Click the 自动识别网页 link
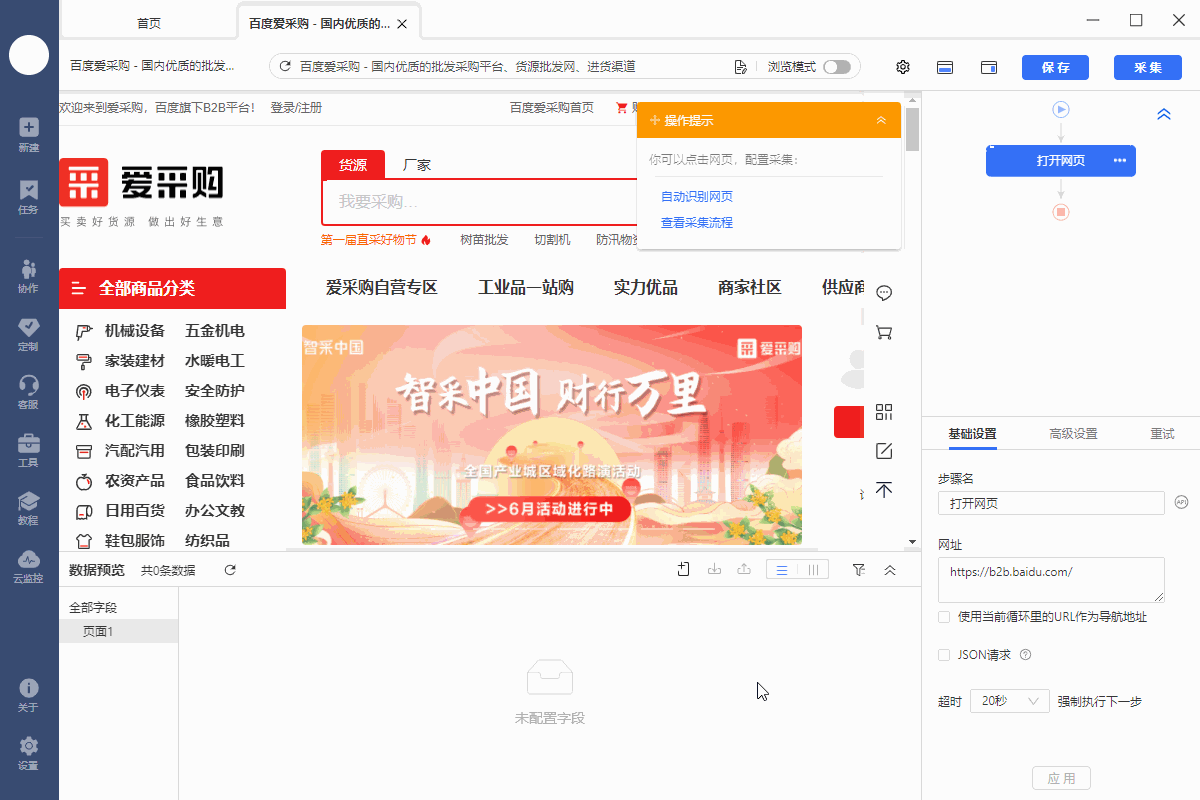Viewport: 1200px width, 800px height. click(x=697, y=196)
